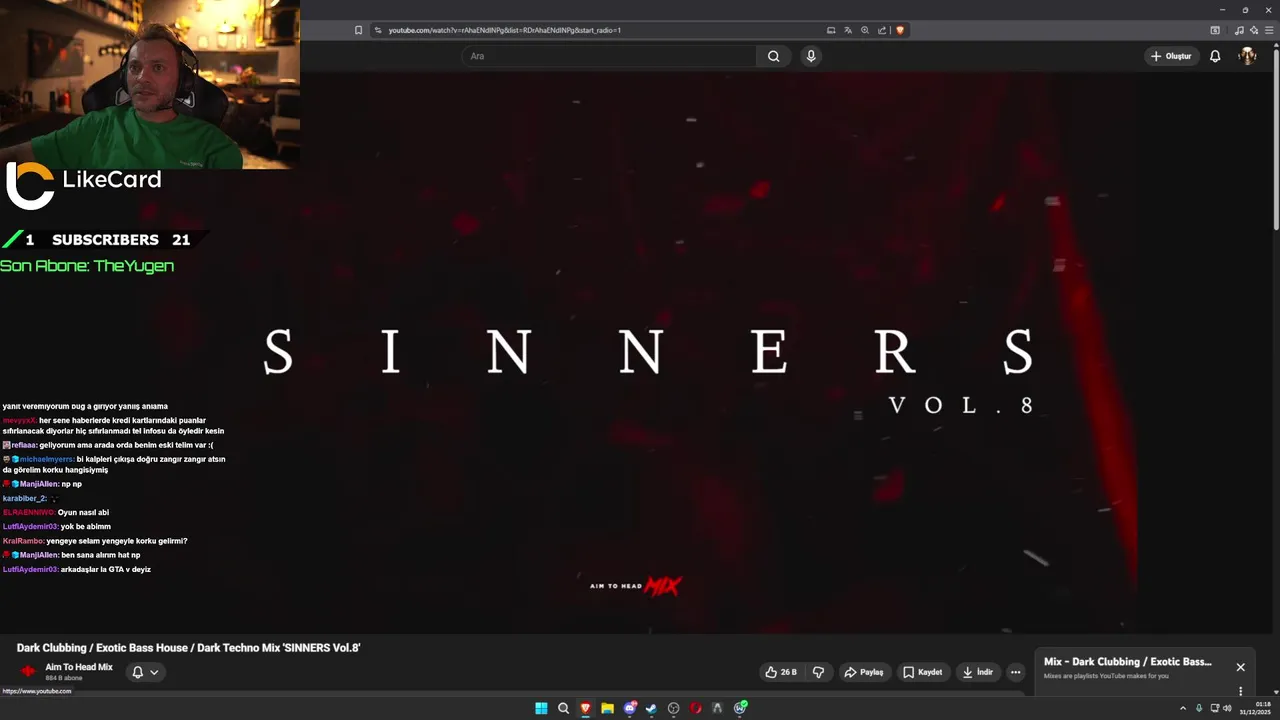This screenshot has width=1280, height=720.
Task: Open Steam from the taskbar
Action: pyautogui.click(x=651, y=708)
